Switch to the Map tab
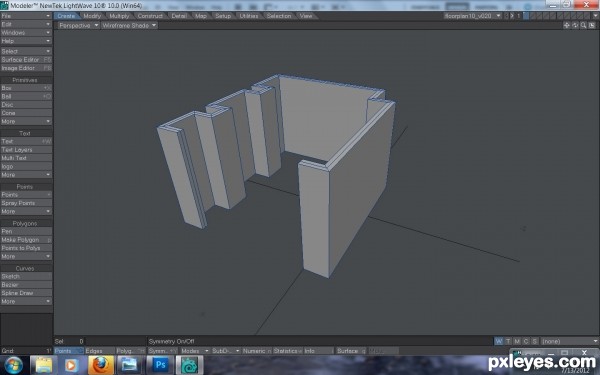 tap(201, 16)
